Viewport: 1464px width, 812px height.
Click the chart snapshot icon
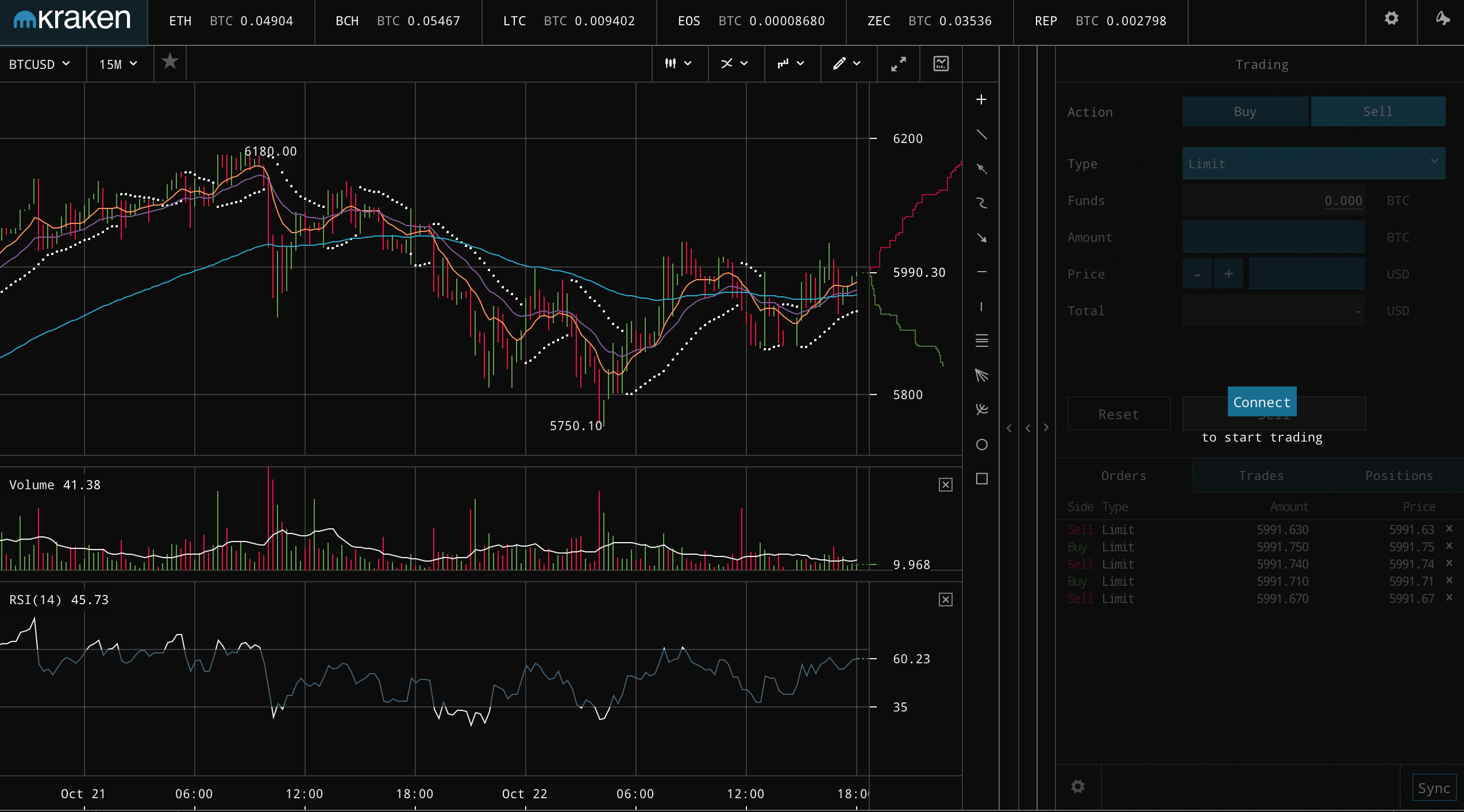[941, 64]
